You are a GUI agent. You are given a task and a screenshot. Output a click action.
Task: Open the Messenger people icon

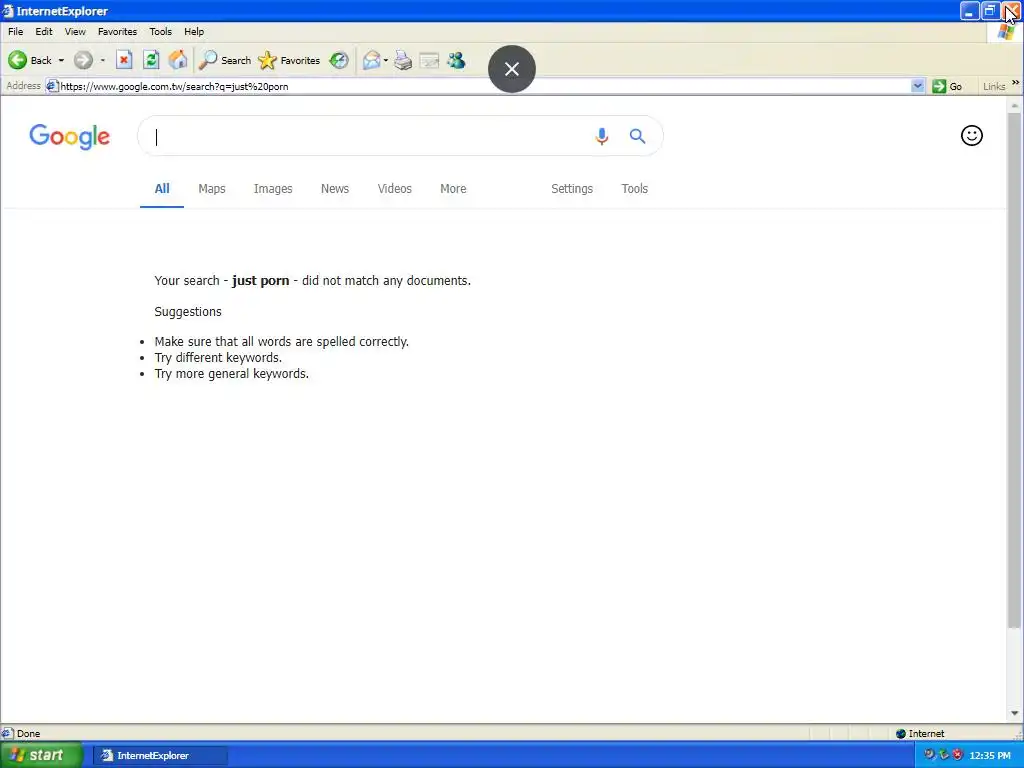tap(456, 60)
